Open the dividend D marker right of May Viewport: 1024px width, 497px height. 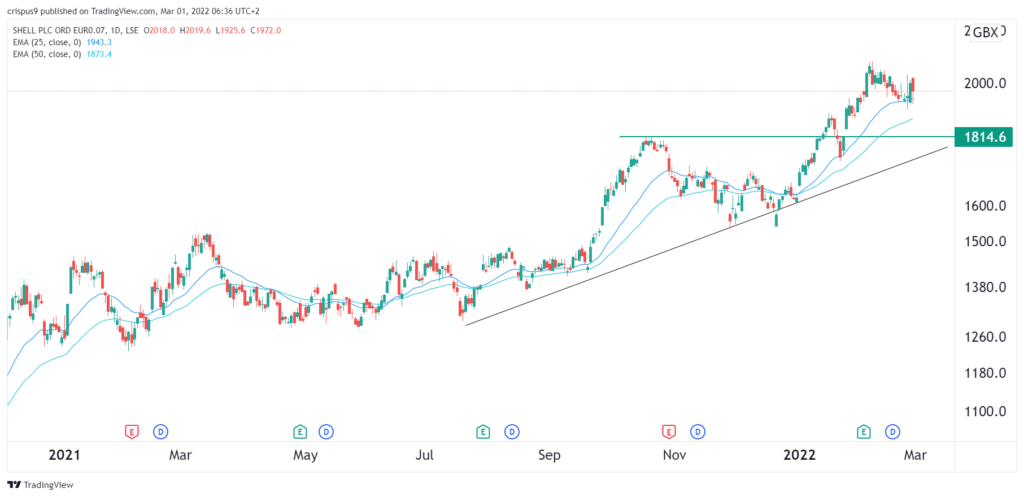[325, 431]
